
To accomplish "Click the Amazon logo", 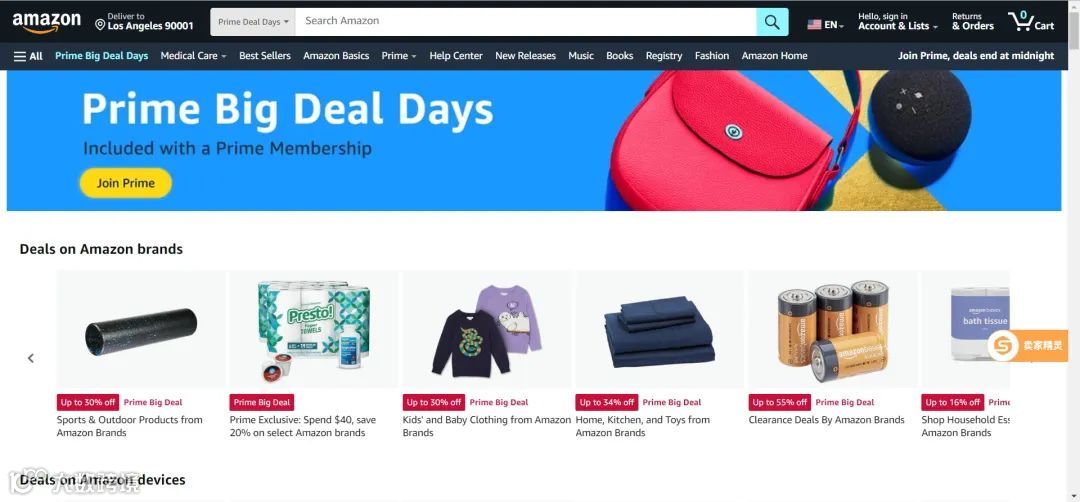I will (46, 22).
